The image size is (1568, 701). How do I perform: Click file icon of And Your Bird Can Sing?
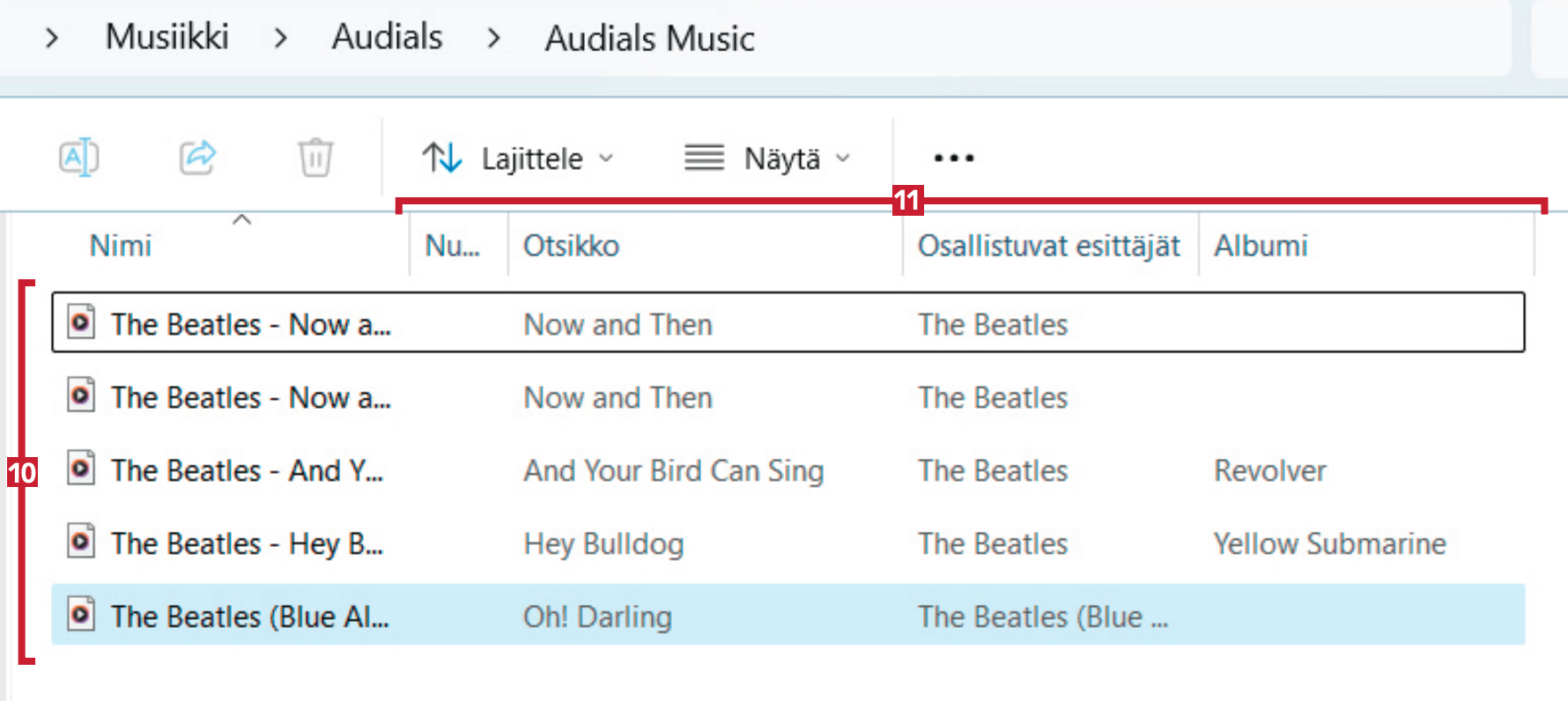[81, 469]
